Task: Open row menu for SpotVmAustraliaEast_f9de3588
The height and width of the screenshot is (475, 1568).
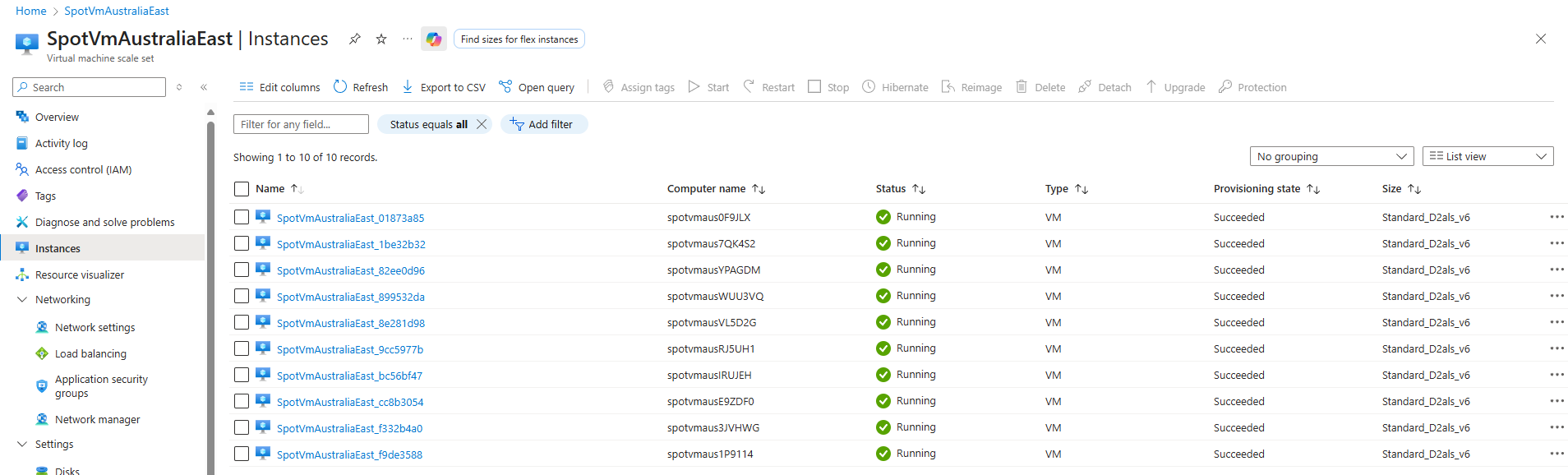Action: click(x=1556, y=454)
